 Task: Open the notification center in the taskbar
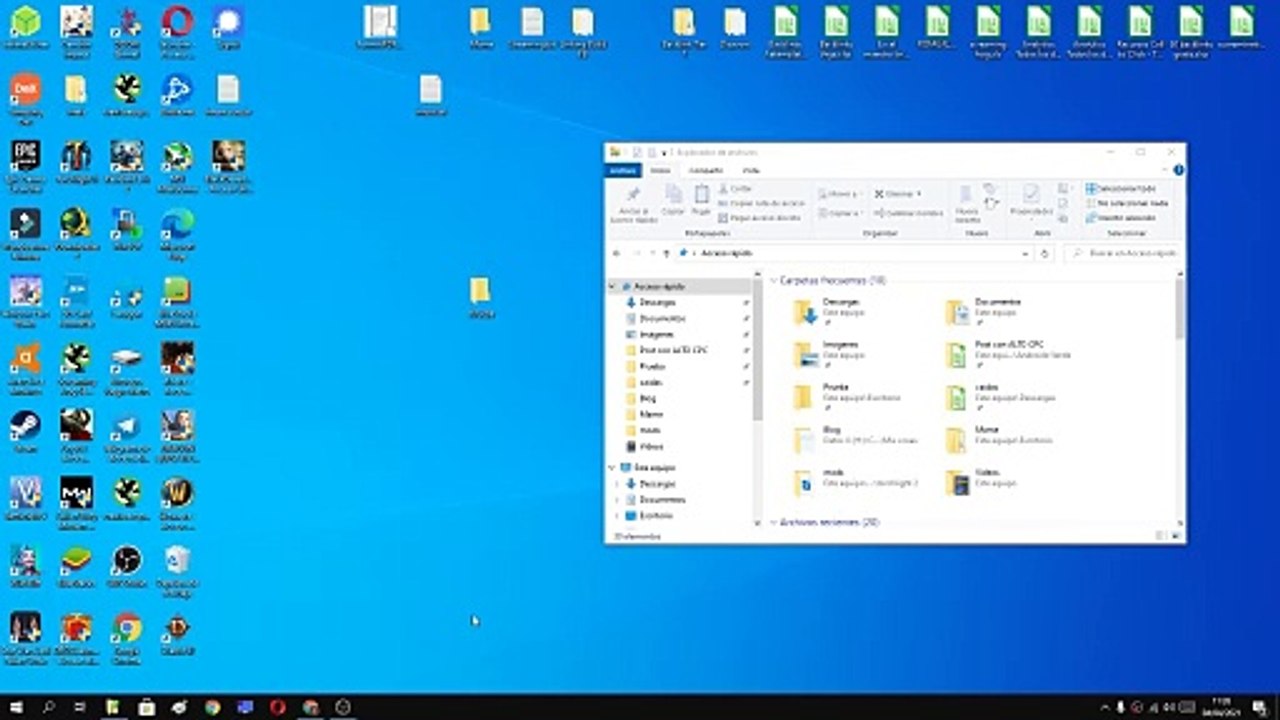(1262, 707)
